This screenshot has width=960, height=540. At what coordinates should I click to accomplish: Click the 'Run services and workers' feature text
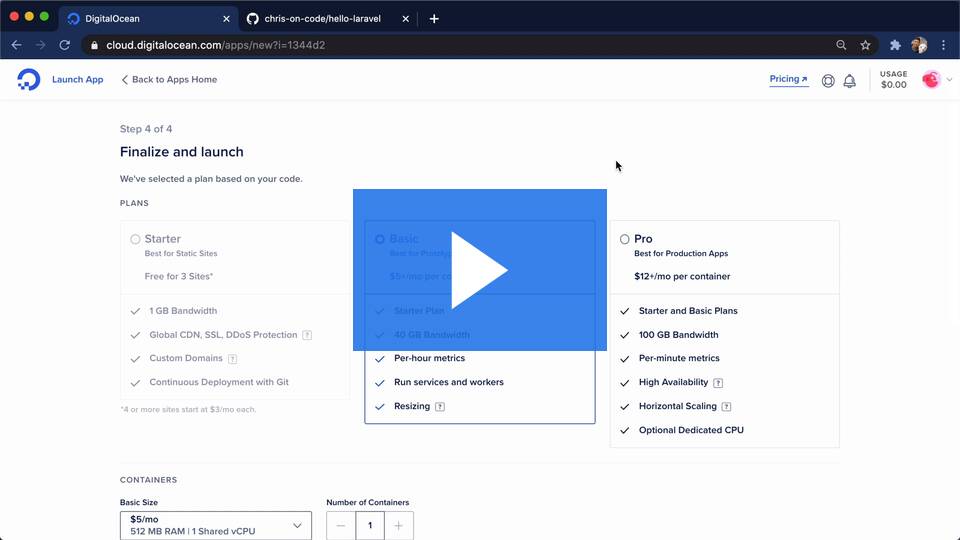point(449,382)
